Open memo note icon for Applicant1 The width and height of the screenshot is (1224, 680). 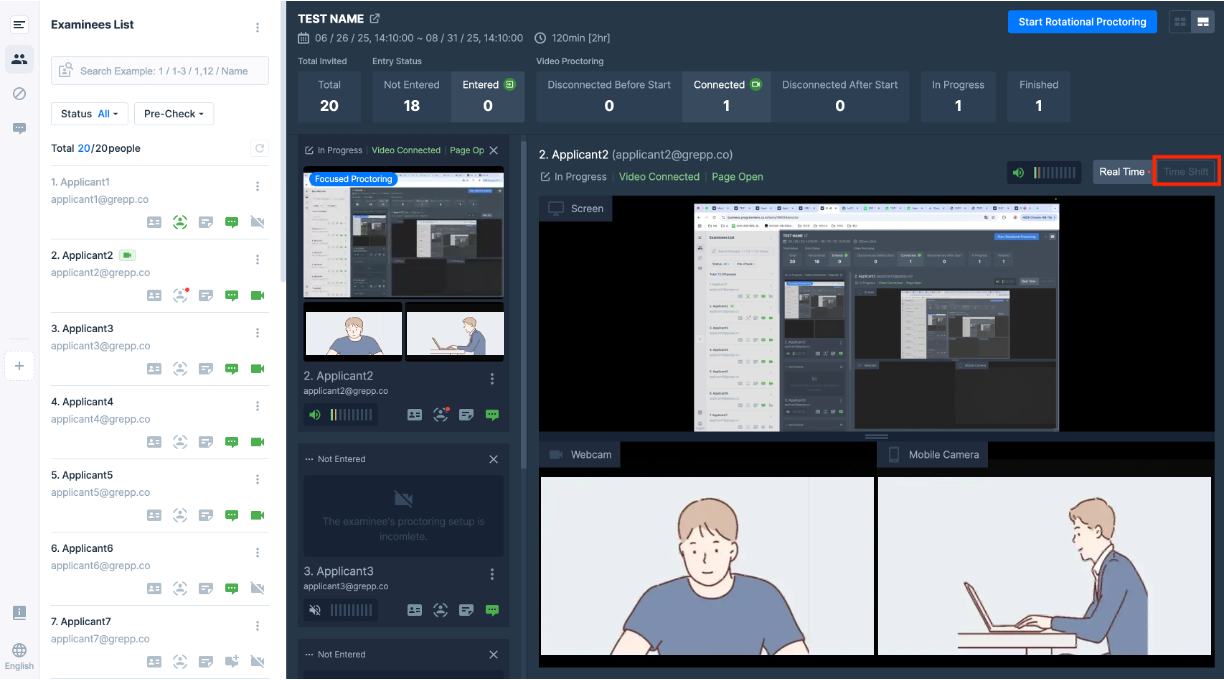pyautogui.click(x=206, y=222)
